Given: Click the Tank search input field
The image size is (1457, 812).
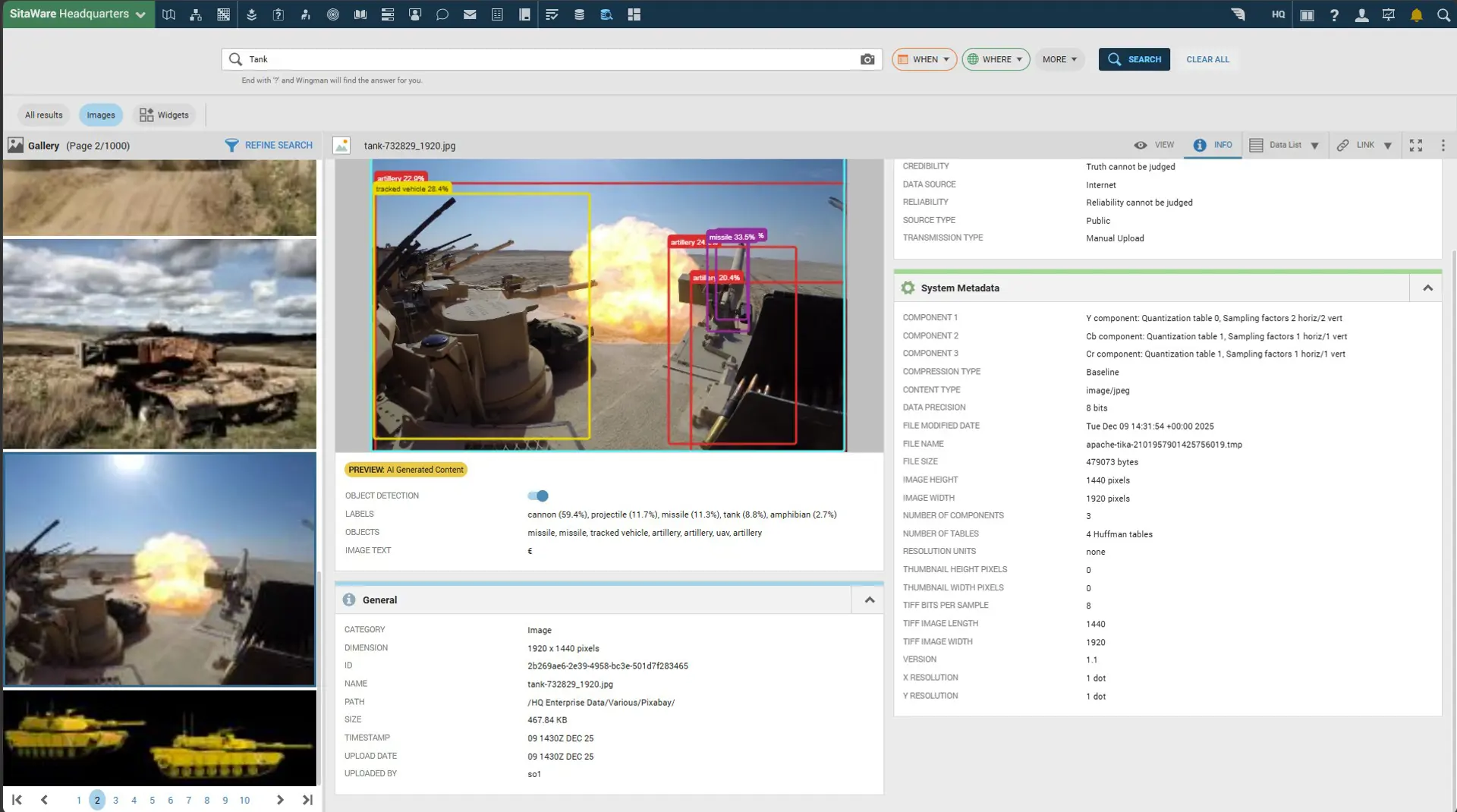Looking at the screenshot, I should point(552,59).
